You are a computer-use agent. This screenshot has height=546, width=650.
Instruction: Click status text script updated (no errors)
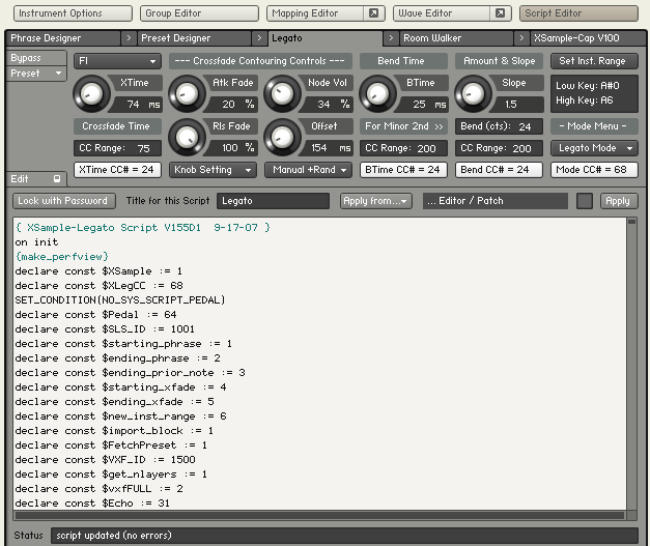[x=114, y=535]
